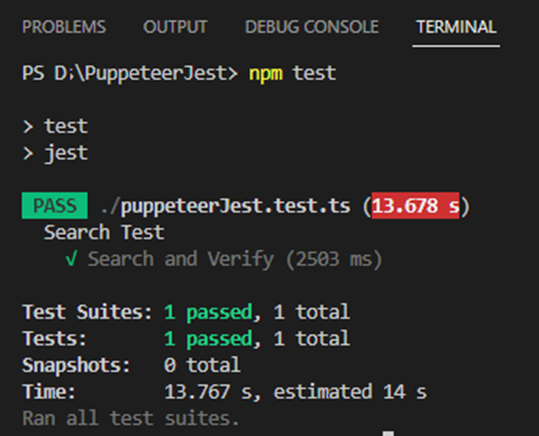
Task: Click the 'PS D:\PuppeteerJest>' prompt
Action: click(130, 73)
